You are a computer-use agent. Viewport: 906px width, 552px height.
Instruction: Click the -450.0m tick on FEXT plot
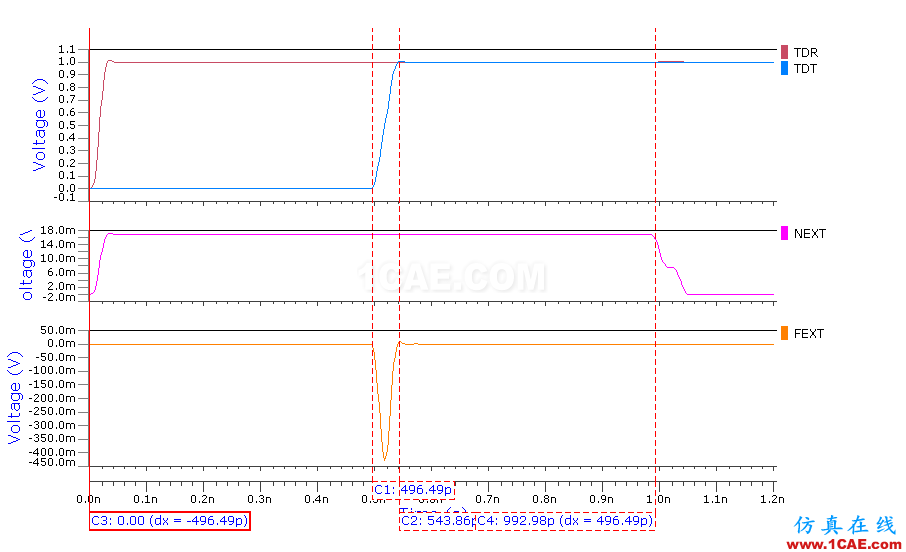[x=53, y=462]
